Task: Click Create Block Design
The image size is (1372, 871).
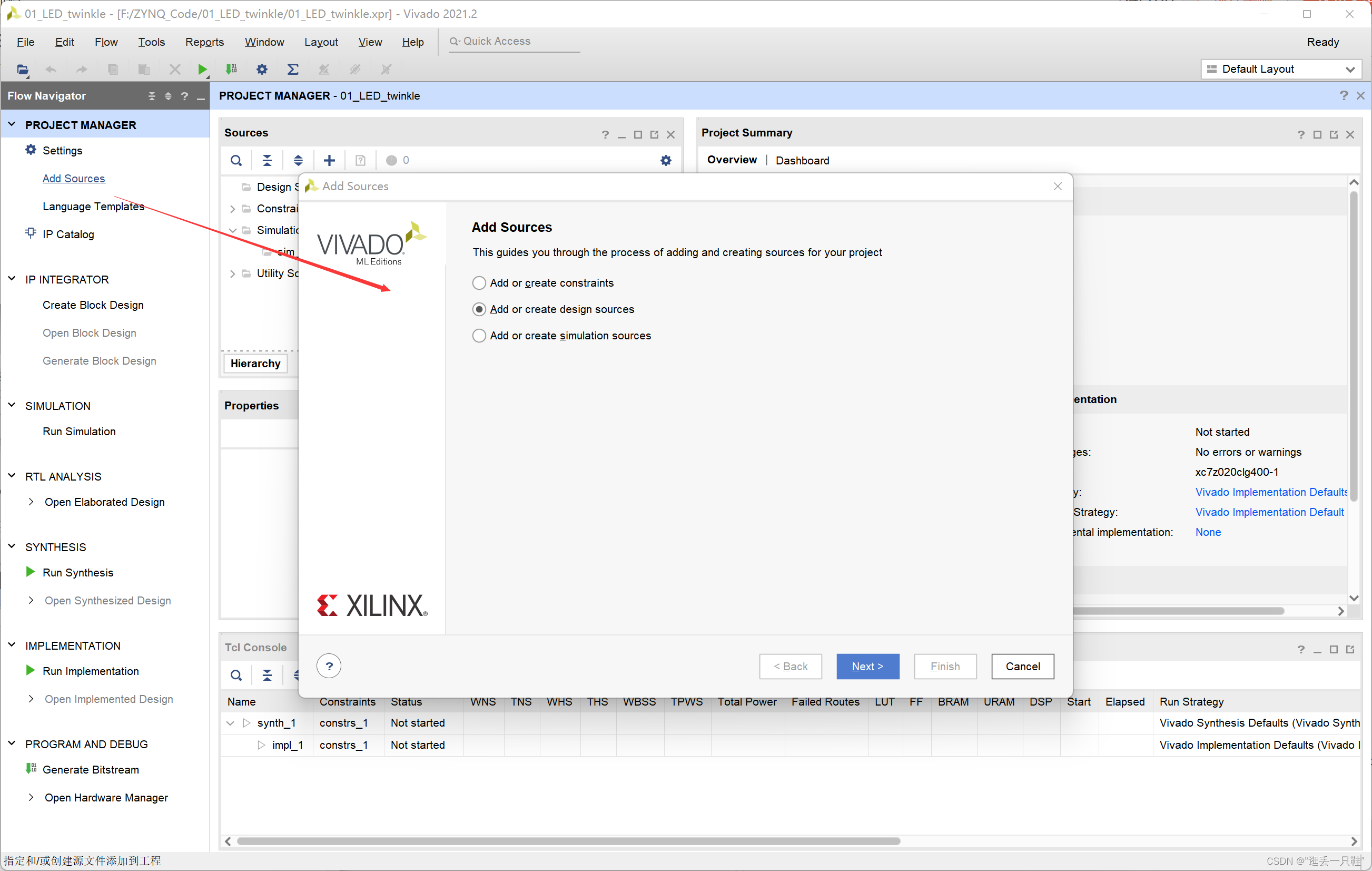Action: point(93,305)
